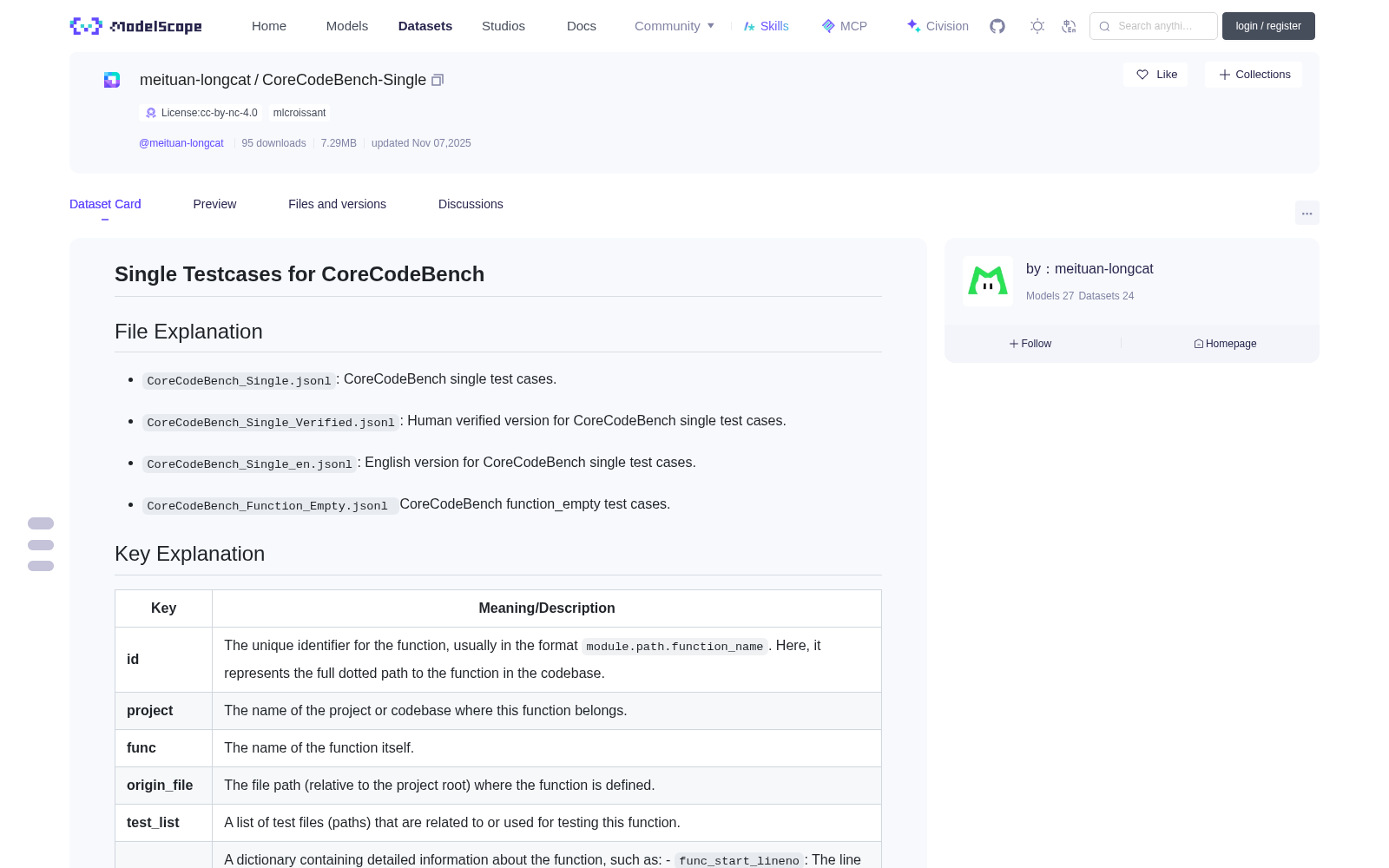
Task: Click the module.path.function_name code text
Action: pos(675,647)
